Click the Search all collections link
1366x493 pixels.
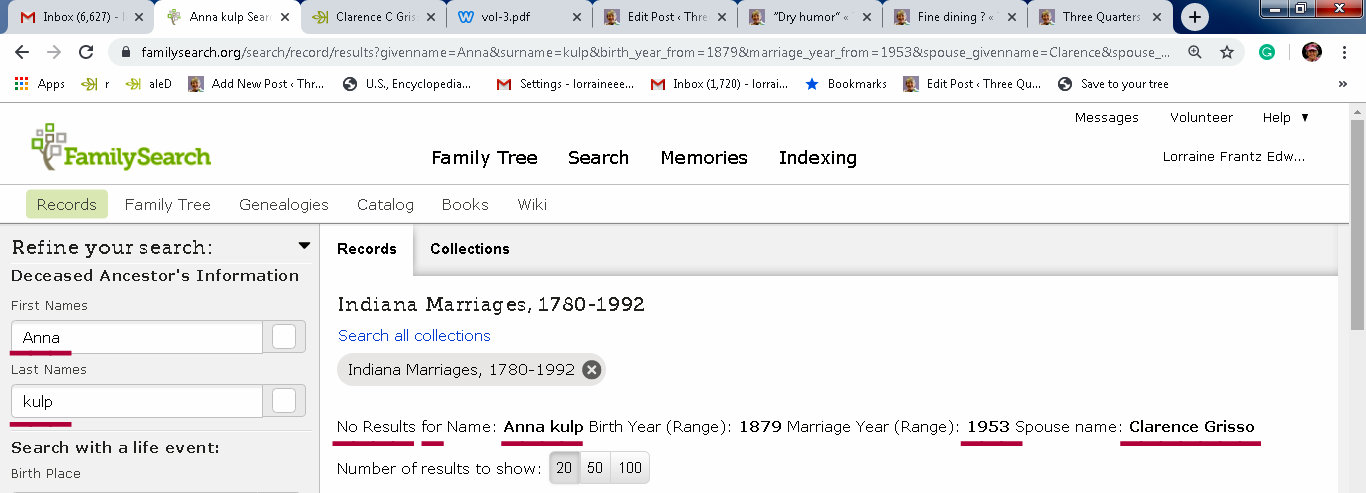pyautogui.click(x=414, y=336)
